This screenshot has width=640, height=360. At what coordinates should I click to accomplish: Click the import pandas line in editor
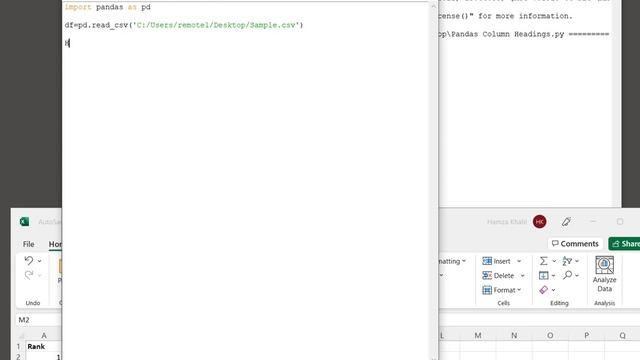pyautogui.click(x=107, y=7)
